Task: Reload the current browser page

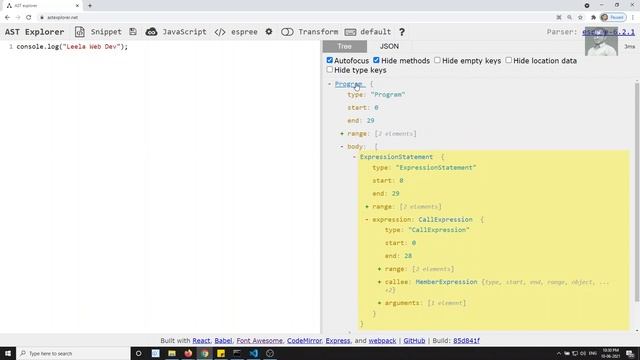Action: [x=29, y=17]
